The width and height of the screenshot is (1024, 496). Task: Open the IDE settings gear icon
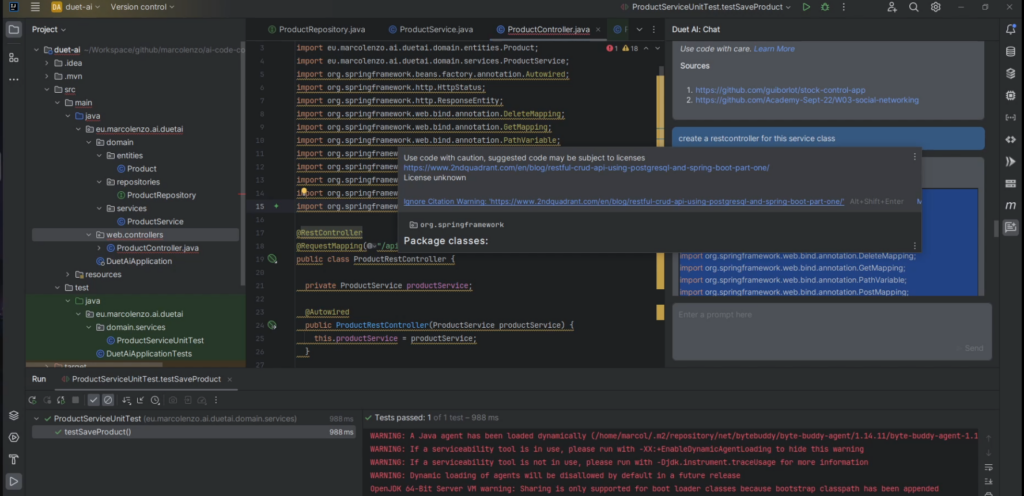(x=936, y=7)
